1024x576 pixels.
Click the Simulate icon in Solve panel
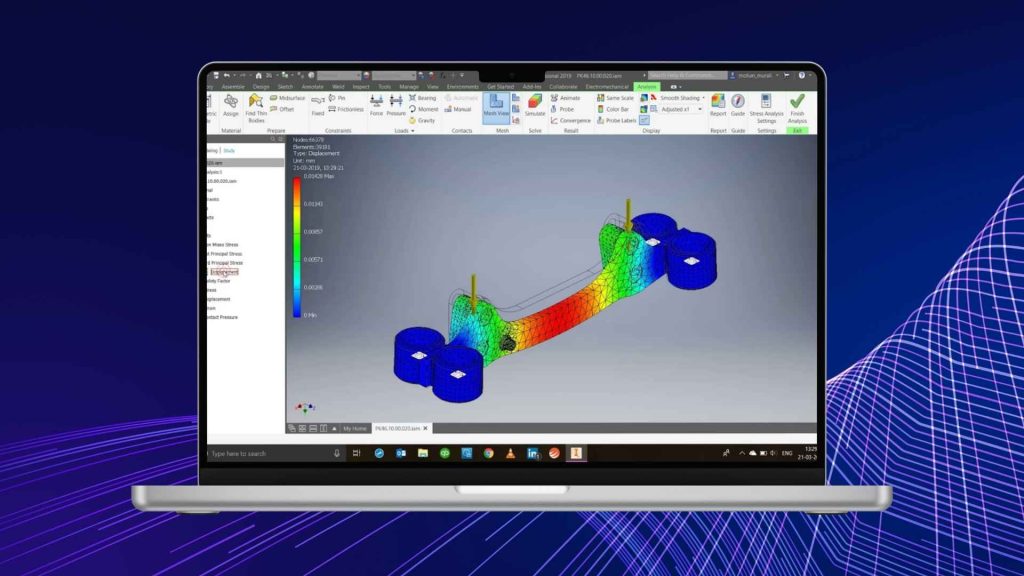click(535, 105)
